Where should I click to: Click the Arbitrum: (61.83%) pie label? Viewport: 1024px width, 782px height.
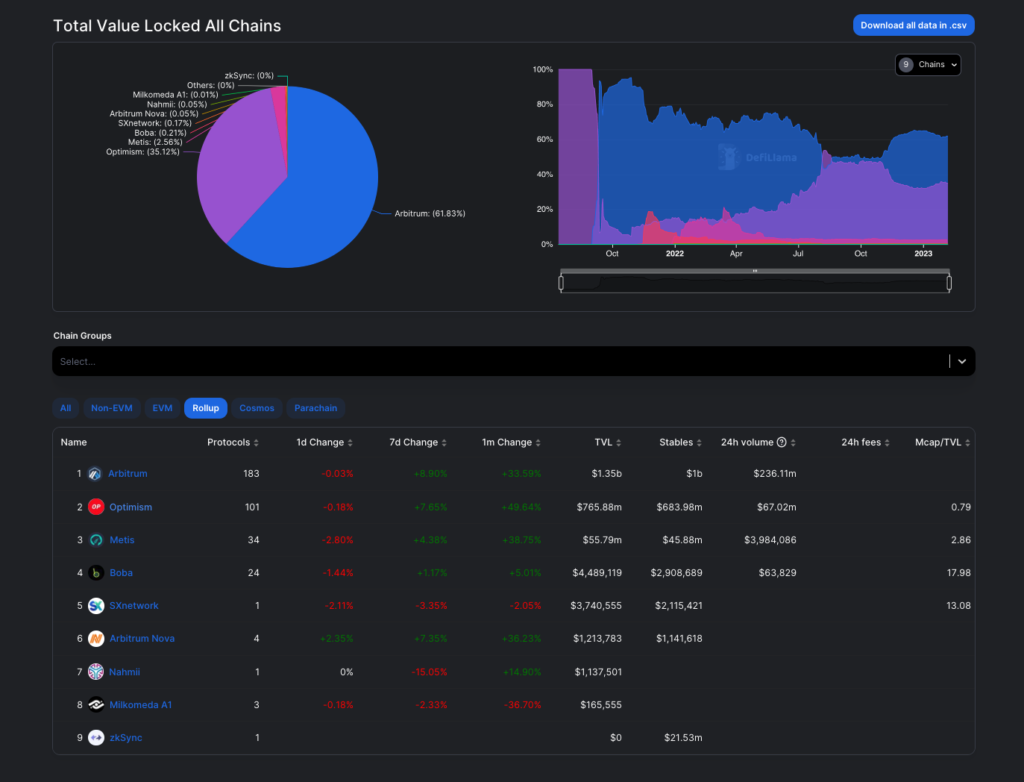pyautogui.click(x=430, y=214)
